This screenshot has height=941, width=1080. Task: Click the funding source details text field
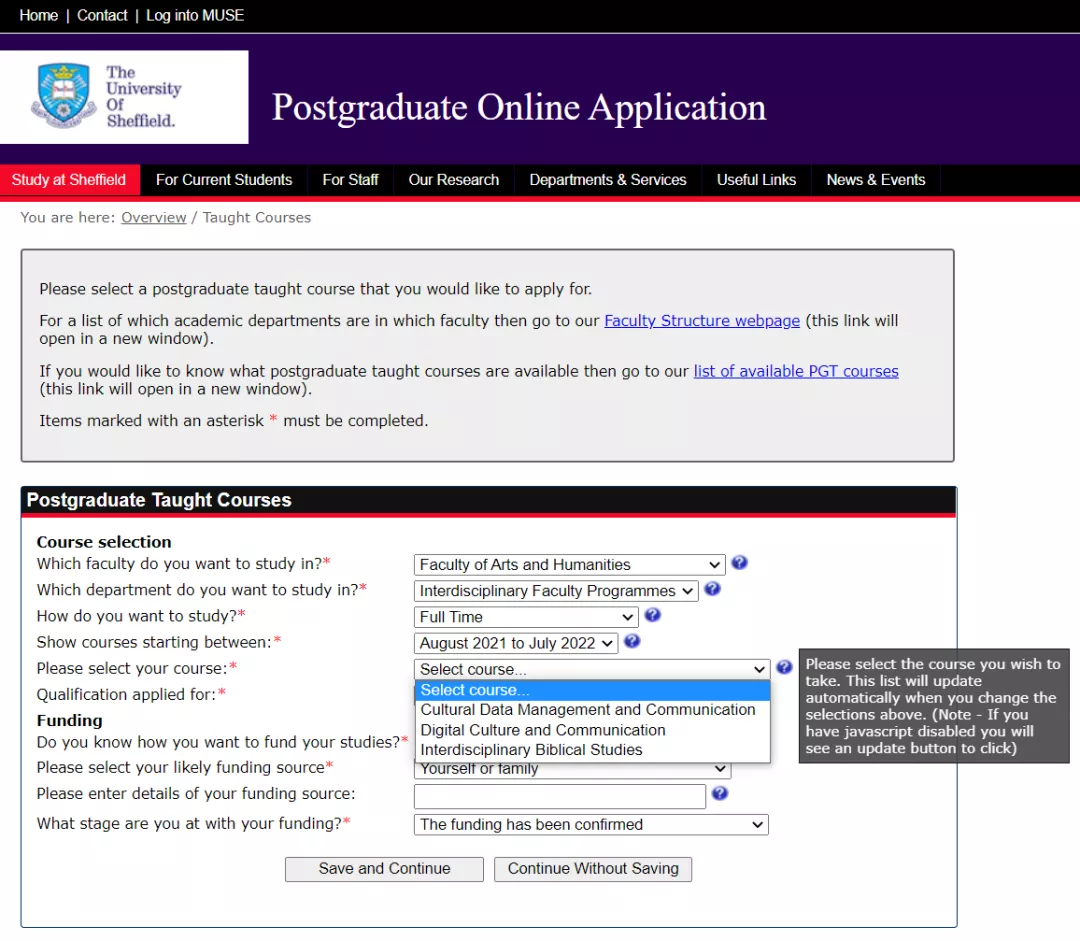click(x=560, y=796)
